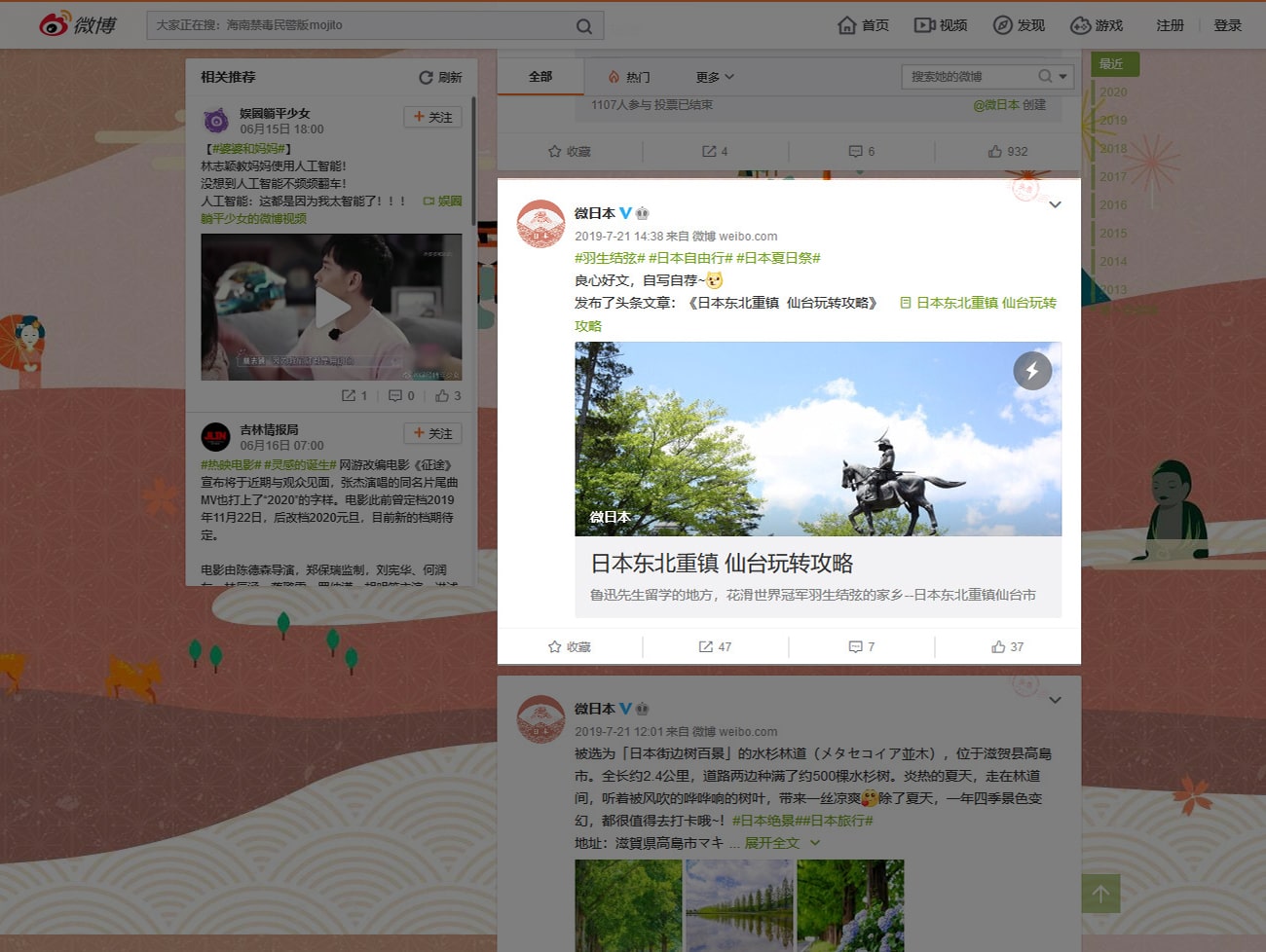The image size is (1266, 952).
Task: Refresh the 相关推荐 recommendations
Action: [x=440, y=77]
